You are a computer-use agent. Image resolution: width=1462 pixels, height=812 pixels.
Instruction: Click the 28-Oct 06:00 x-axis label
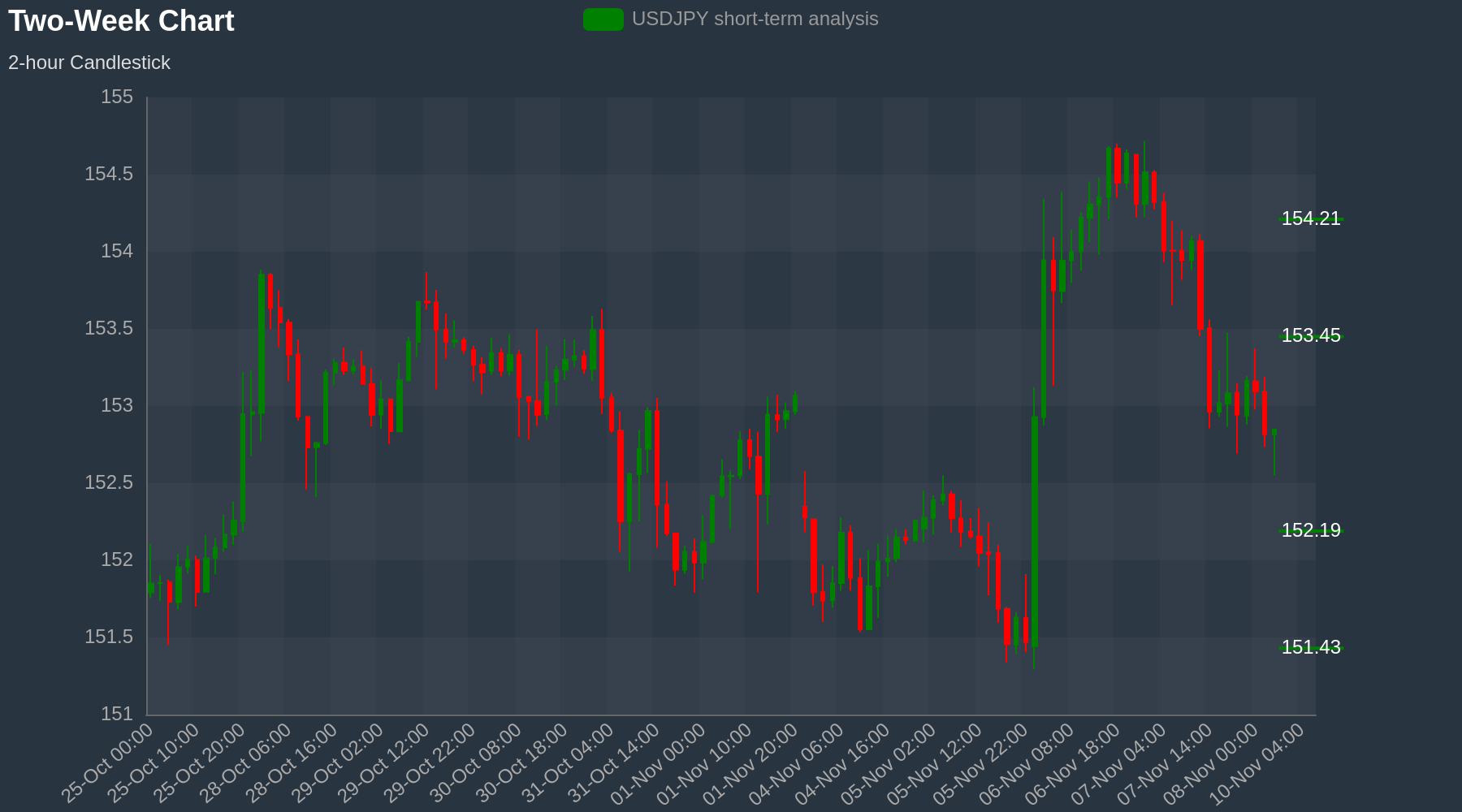pyautogui.click(x=245, y=764)
